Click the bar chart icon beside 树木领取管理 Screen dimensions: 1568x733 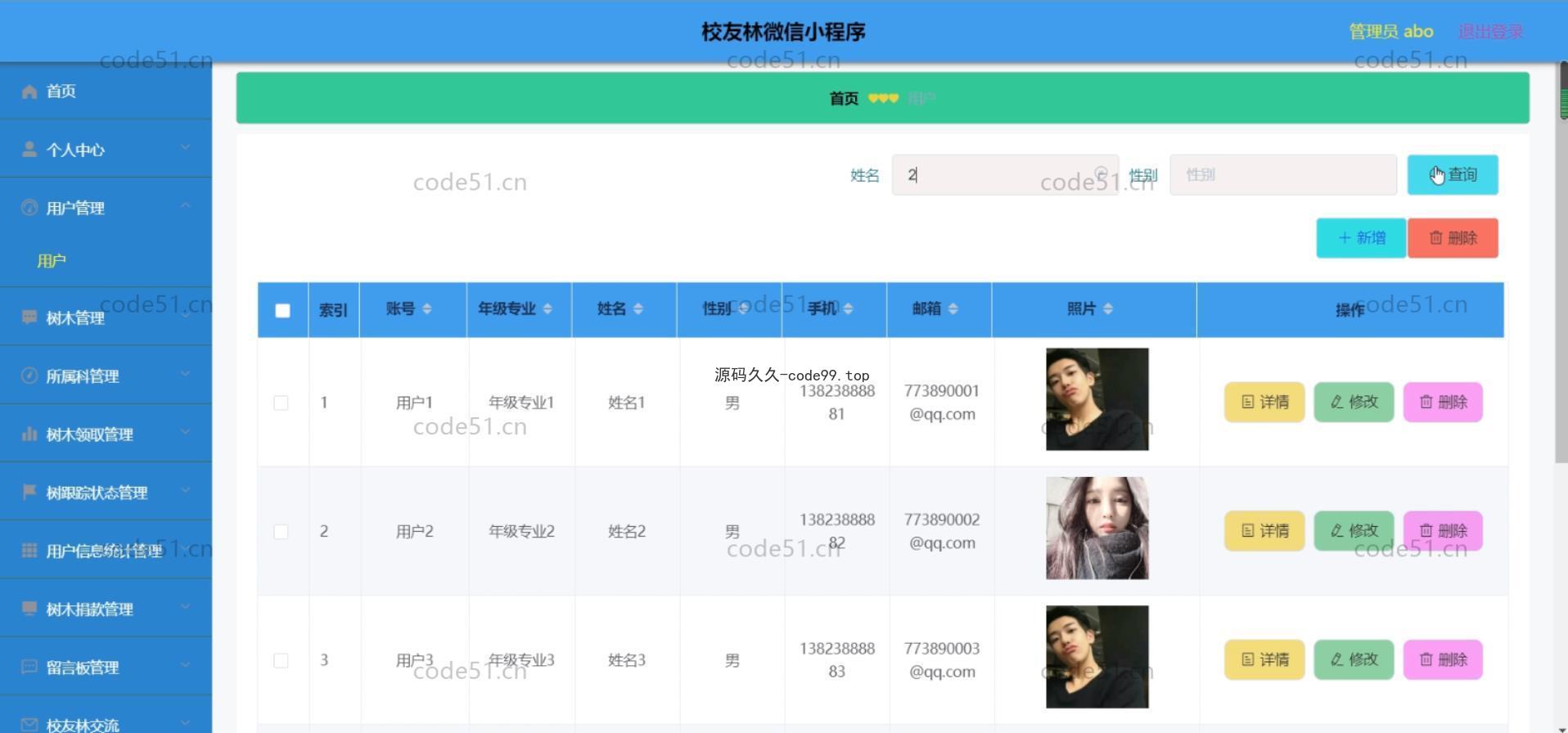coord(29,434)
